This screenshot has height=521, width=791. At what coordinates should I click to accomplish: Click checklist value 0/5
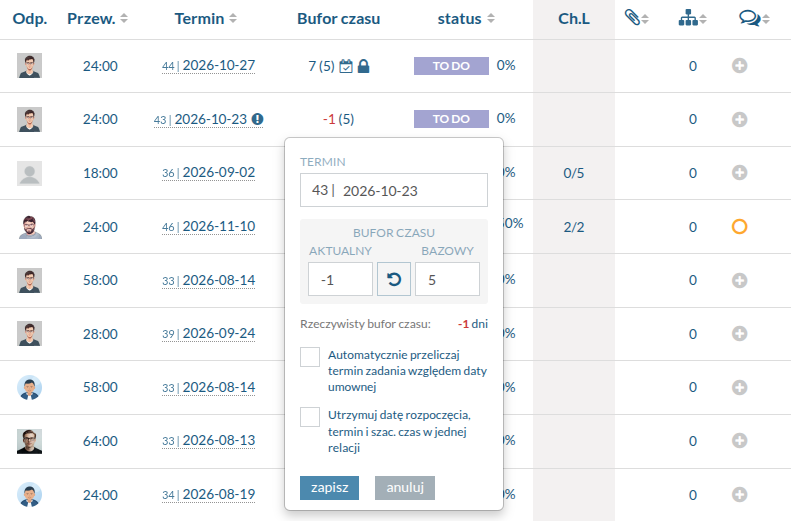[574, 173]
